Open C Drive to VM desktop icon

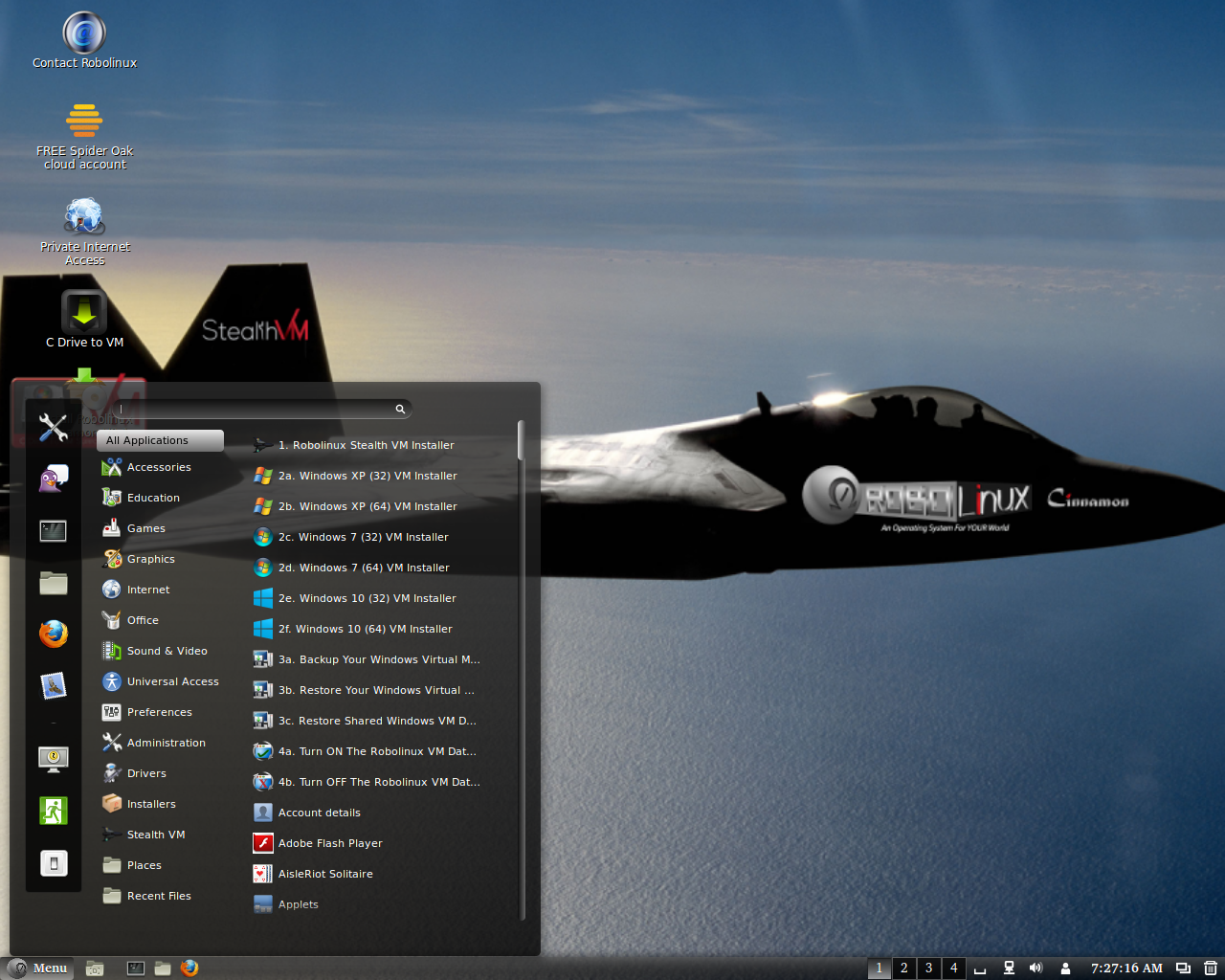point(84,320)
